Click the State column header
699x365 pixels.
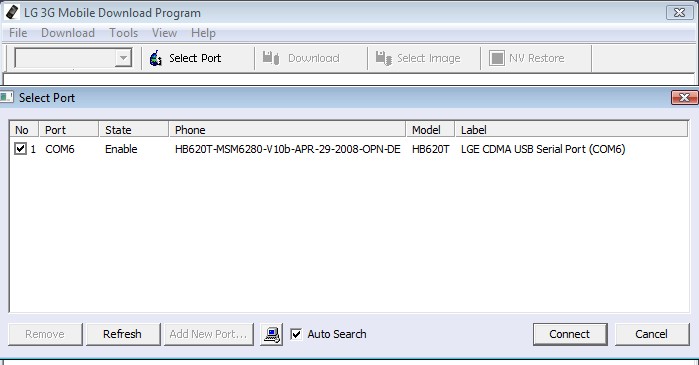(x=134, y=130)
